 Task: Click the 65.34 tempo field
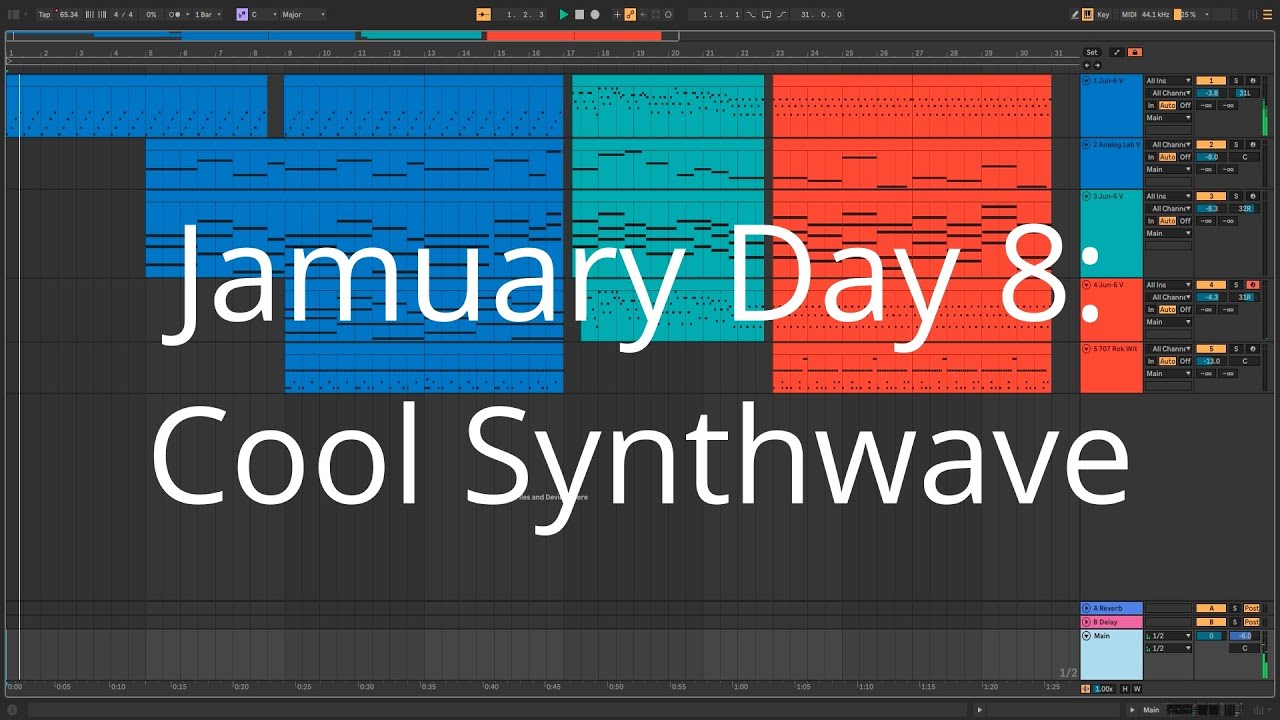click(68, 15)
